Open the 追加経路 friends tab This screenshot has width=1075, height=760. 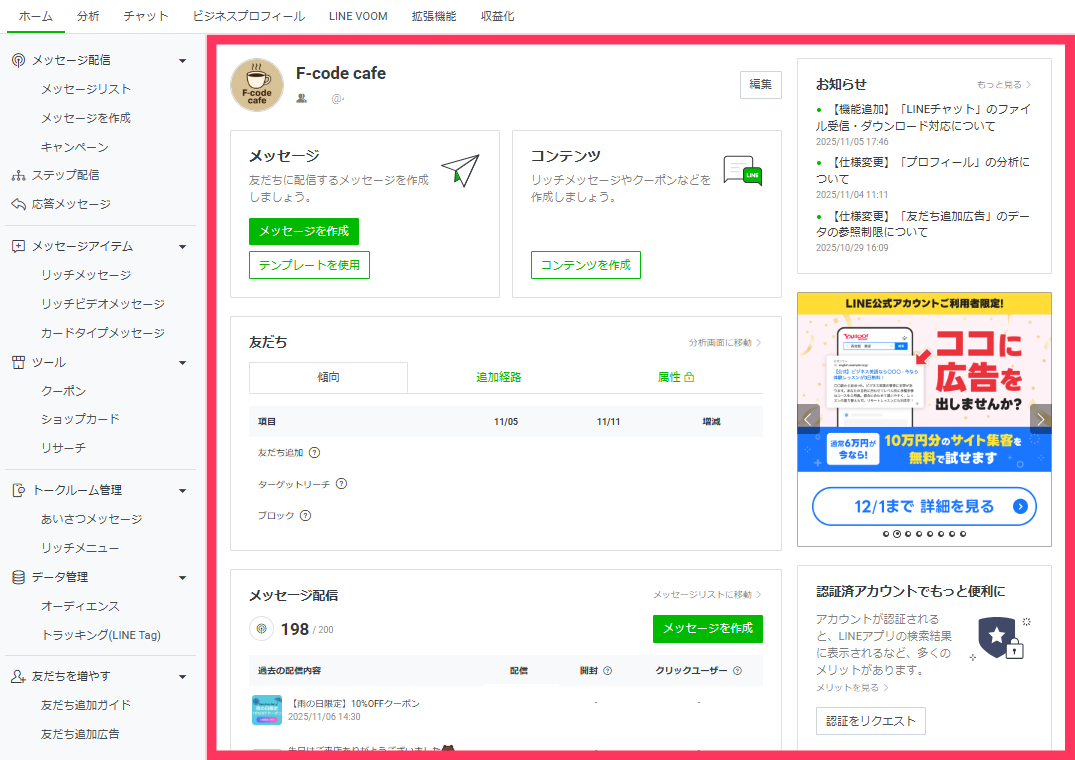coord(498,377)
